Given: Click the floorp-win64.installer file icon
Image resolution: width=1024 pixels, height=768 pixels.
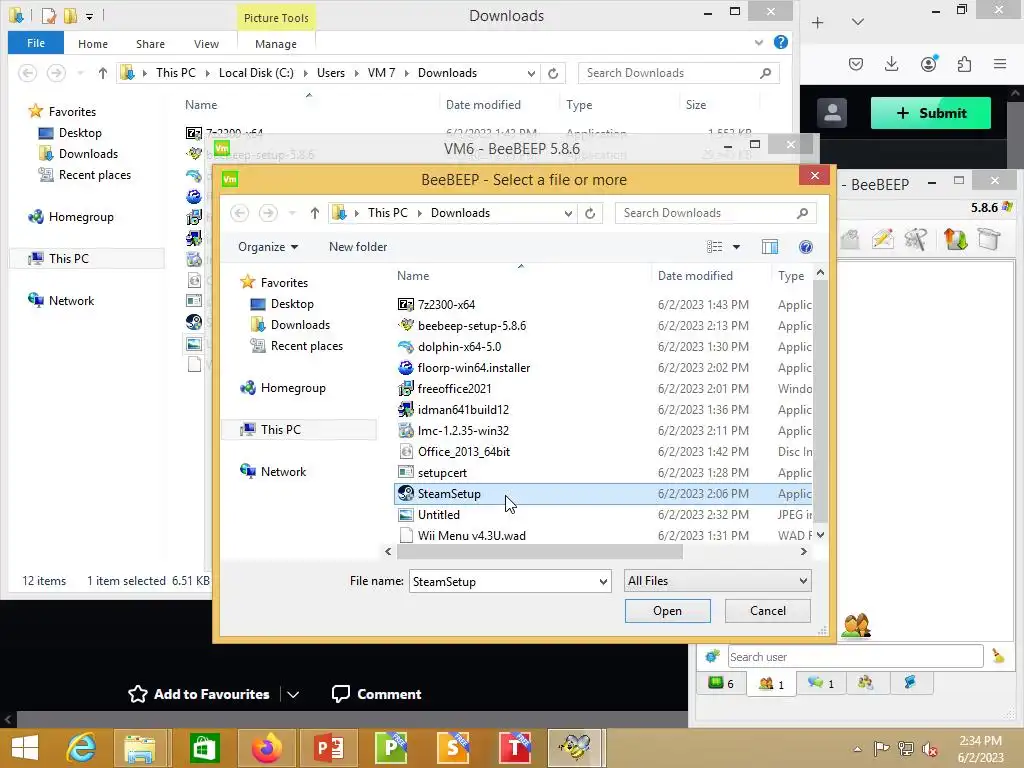Looking at the screenshot, I should tap(406, 368).
